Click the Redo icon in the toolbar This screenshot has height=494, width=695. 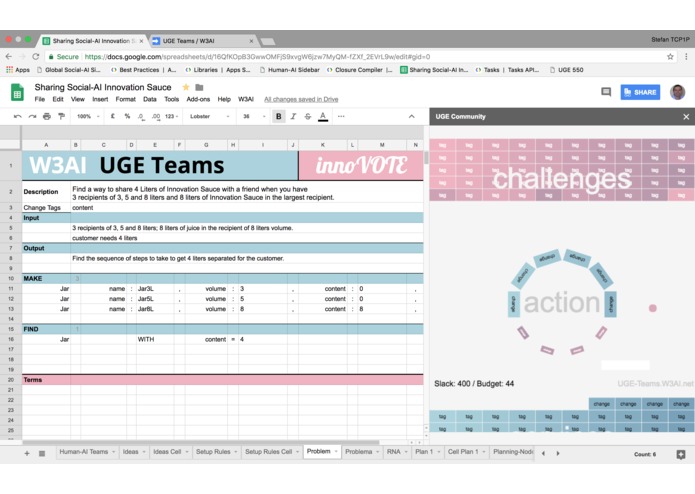coord(32,117)
